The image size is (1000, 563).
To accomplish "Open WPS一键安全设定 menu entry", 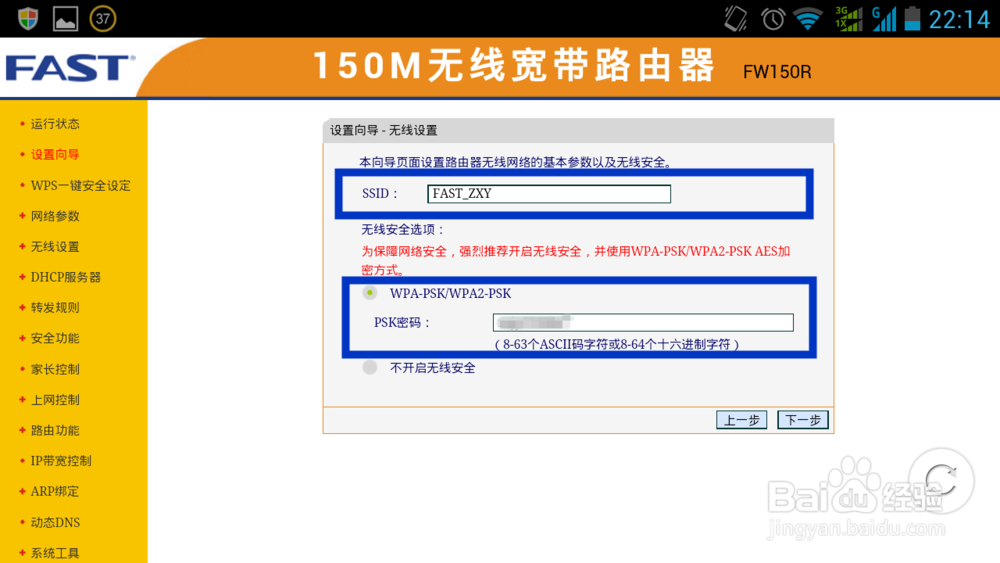I will point(80,186).
